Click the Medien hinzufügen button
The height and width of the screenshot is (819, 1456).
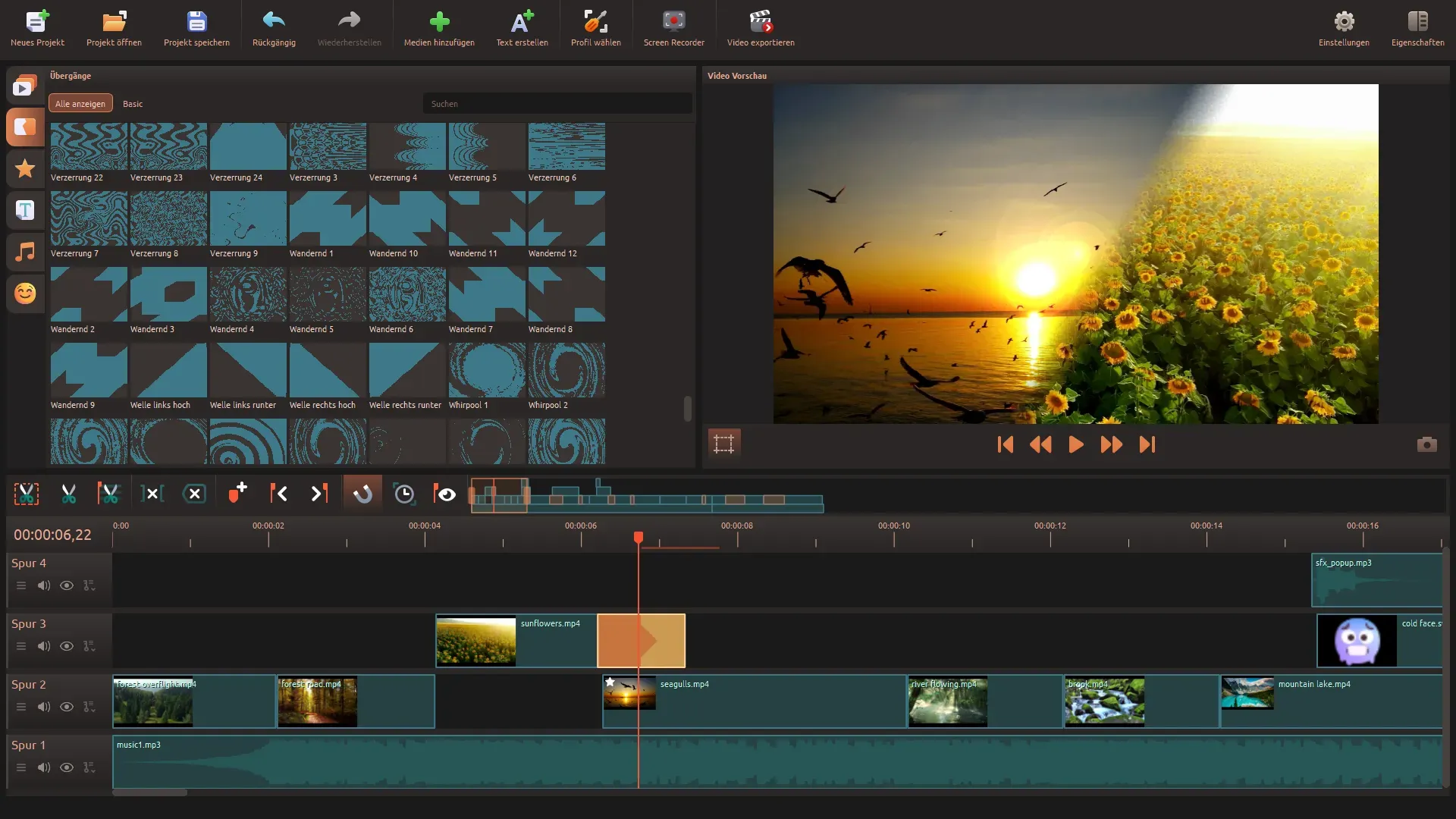pyautogui.click(x=439, y=29)
